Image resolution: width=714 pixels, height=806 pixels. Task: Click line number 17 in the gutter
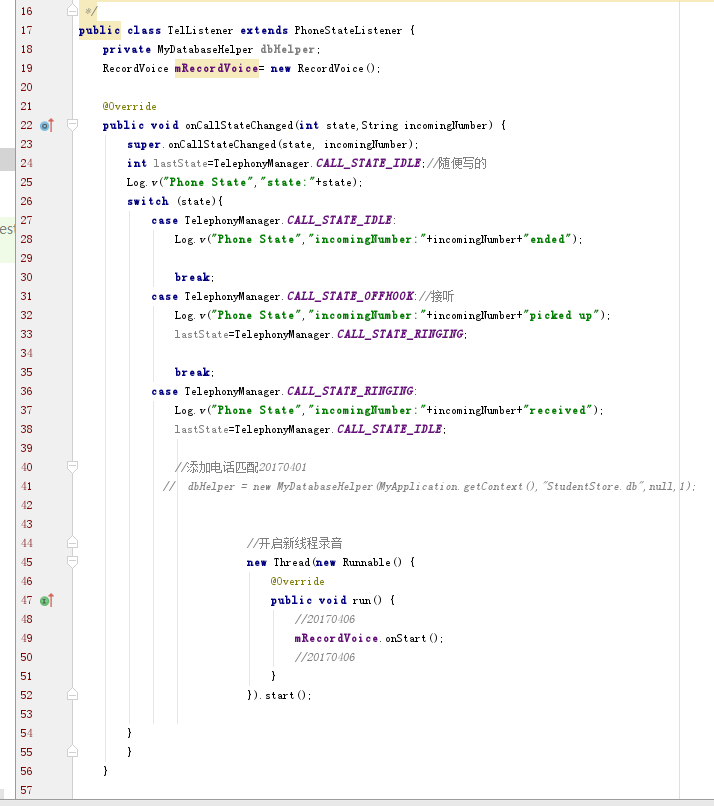pos(26,30)
